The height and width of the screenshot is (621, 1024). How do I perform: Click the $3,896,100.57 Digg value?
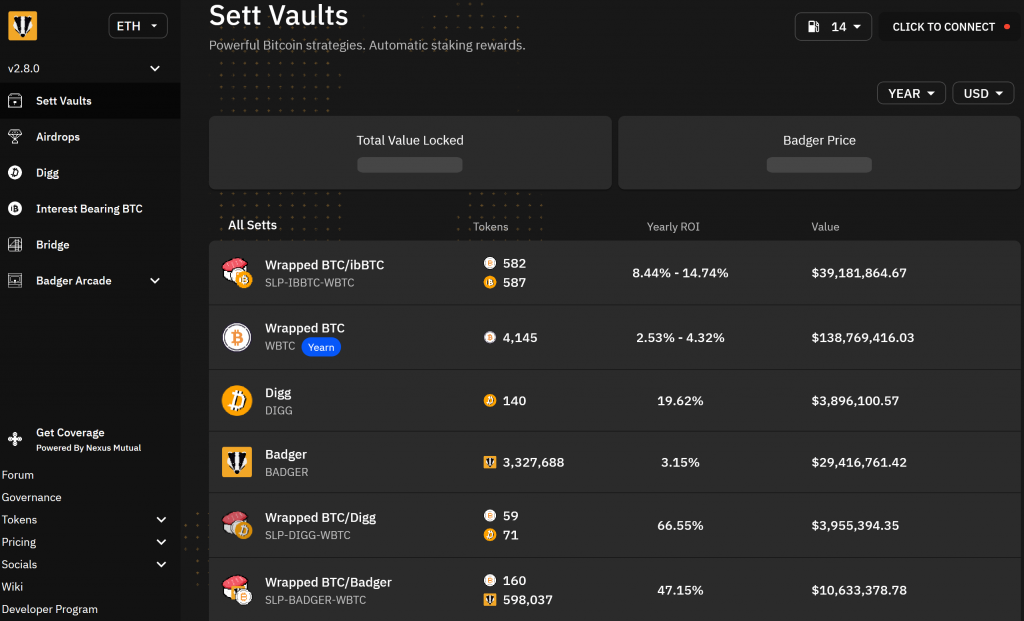tap(855, 401)
